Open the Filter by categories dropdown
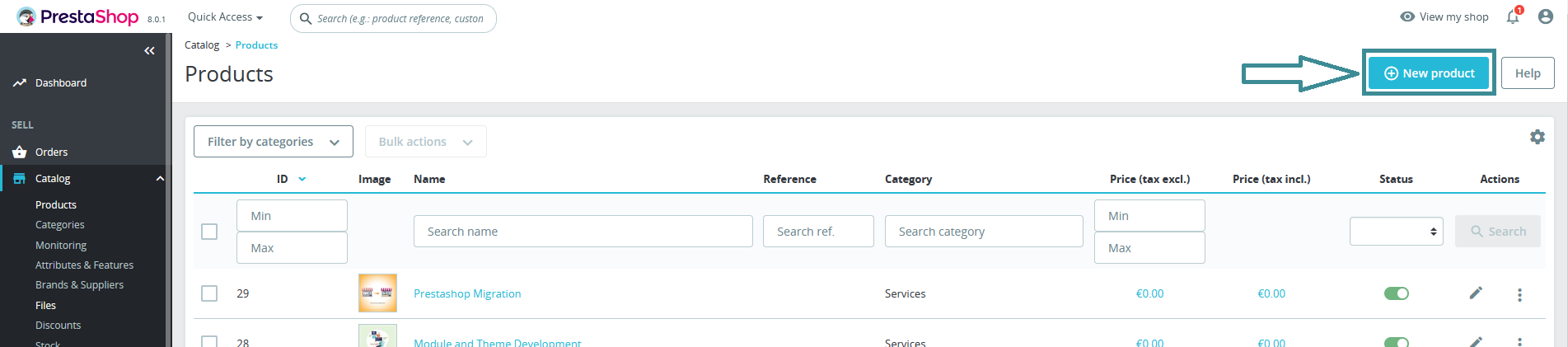The height and width of the screenshot is (347, 1568). [x=274, y=142]
